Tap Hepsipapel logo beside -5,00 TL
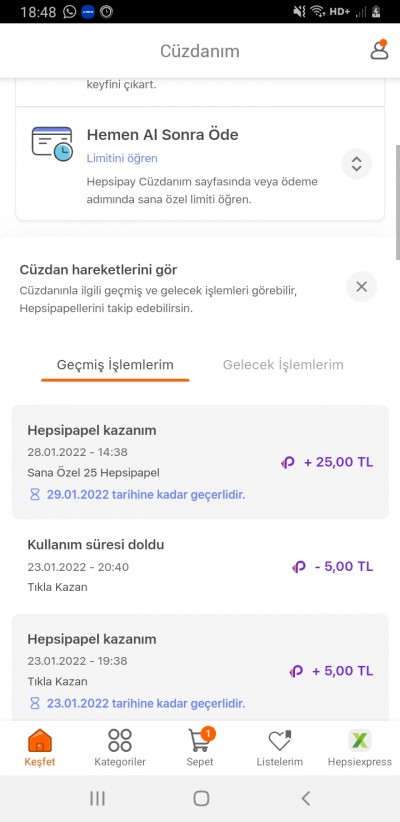The image size is (400, 822). point(298,567)
